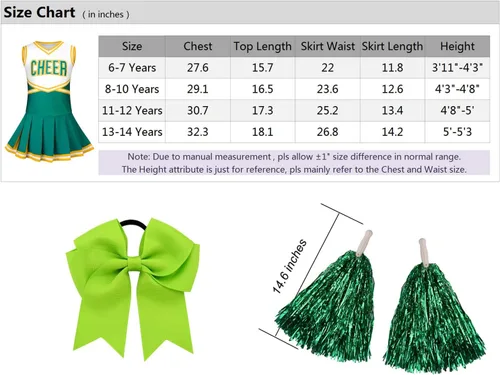Viewport: 500px width, 375px height.
Task: Click top length value '18.1'
Action: 263,132
